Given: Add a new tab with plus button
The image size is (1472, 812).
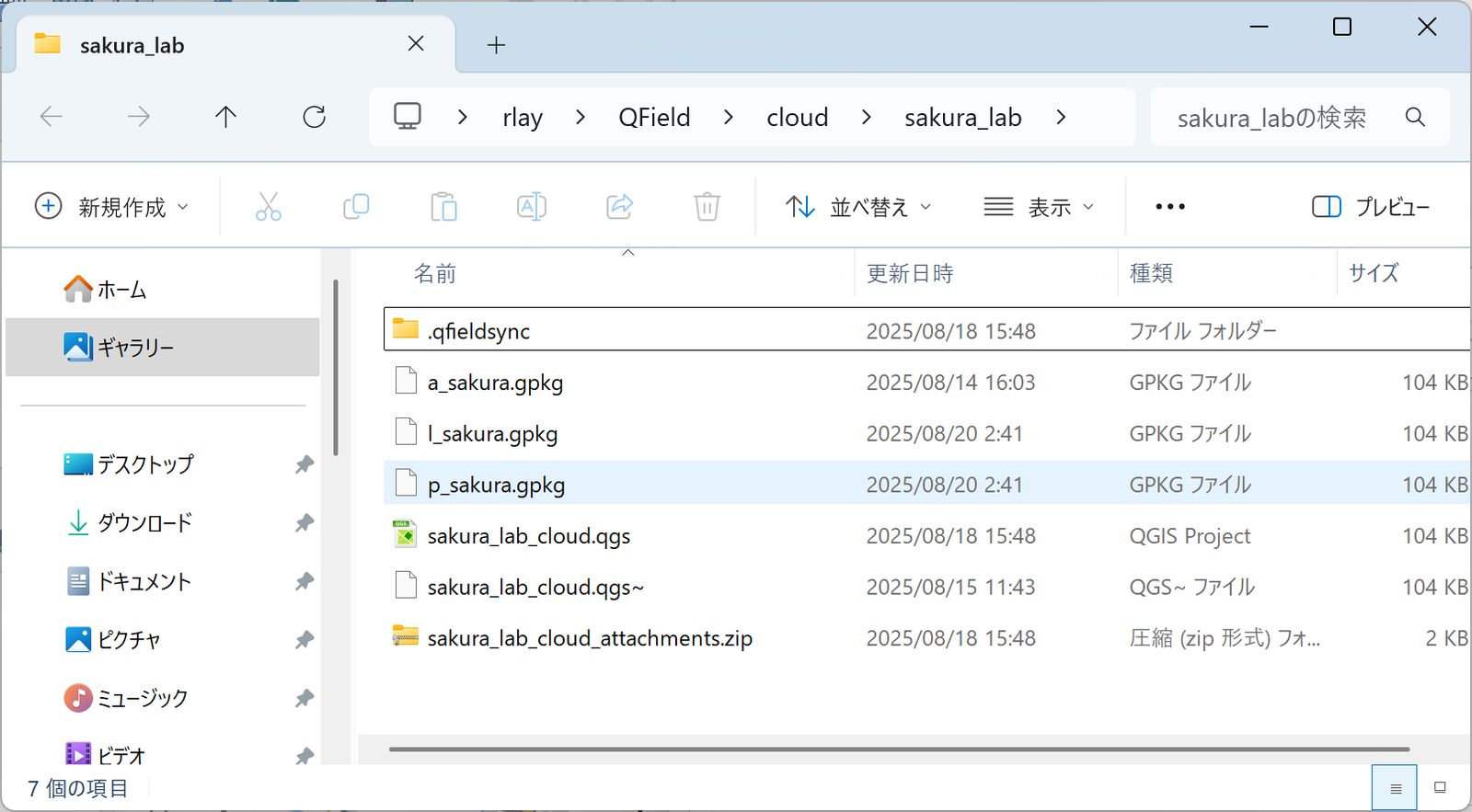Looking at the screenshot, I should (496, 44).
